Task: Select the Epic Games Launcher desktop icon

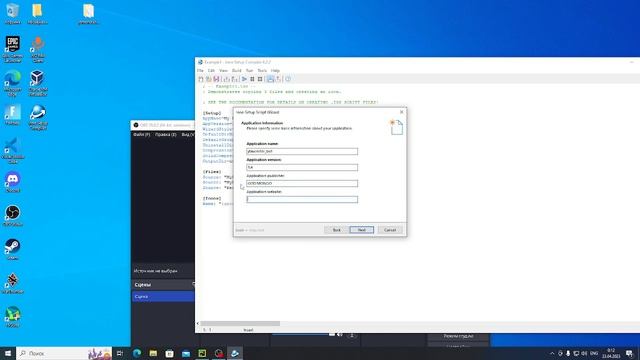Action: (x=13, y=49)
